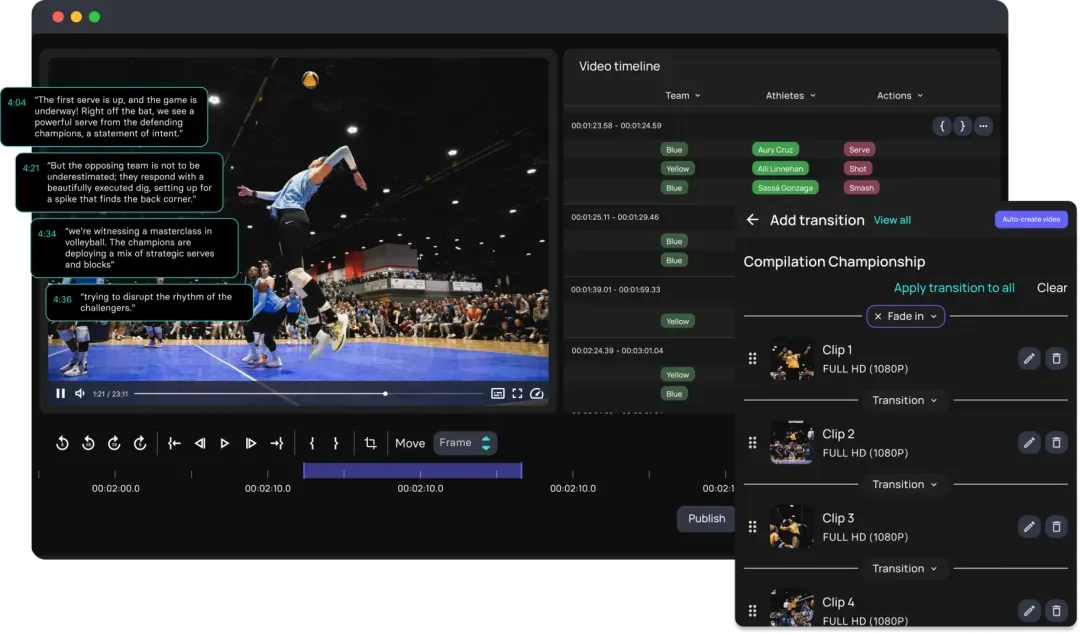Click the crop tool icon in the toolbar
Image resolution: width=1080 pixels, height=634 pixels.
370,443
